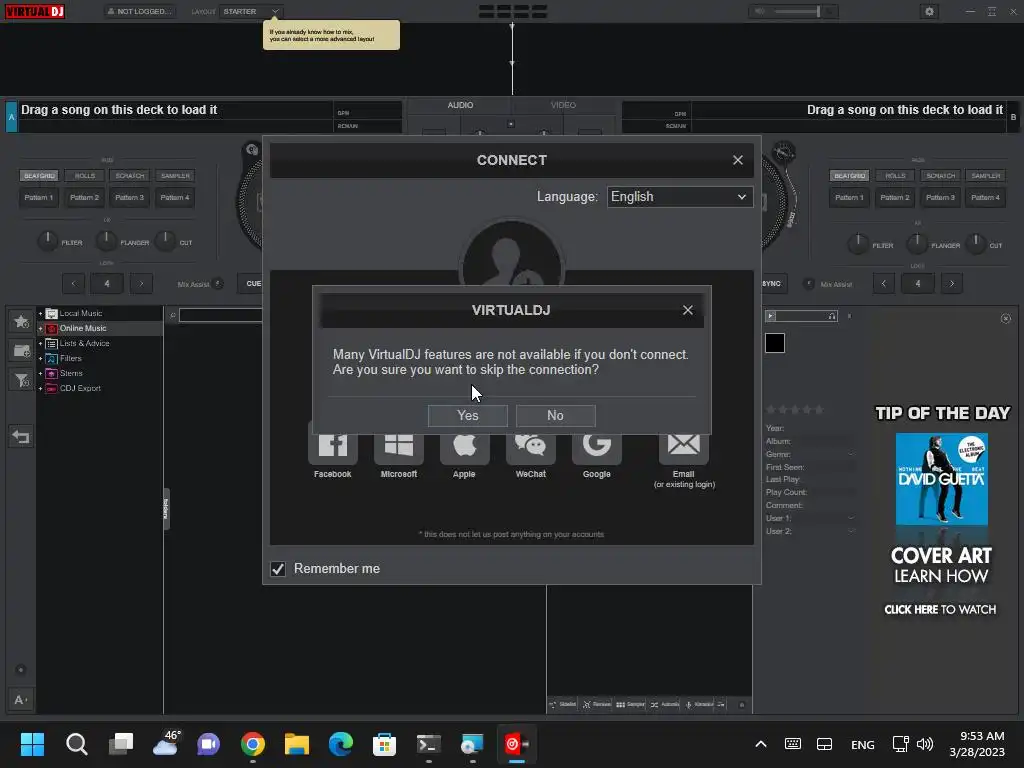Image resolution: width=1024 pixels, height=768 pixels.
Task: Trigger Pattern 2 pad on right deck
Action: (895, 197)
